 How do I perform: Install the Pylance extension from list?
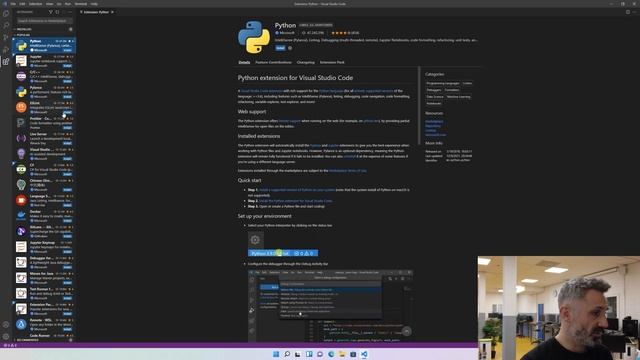coord(67,97)
